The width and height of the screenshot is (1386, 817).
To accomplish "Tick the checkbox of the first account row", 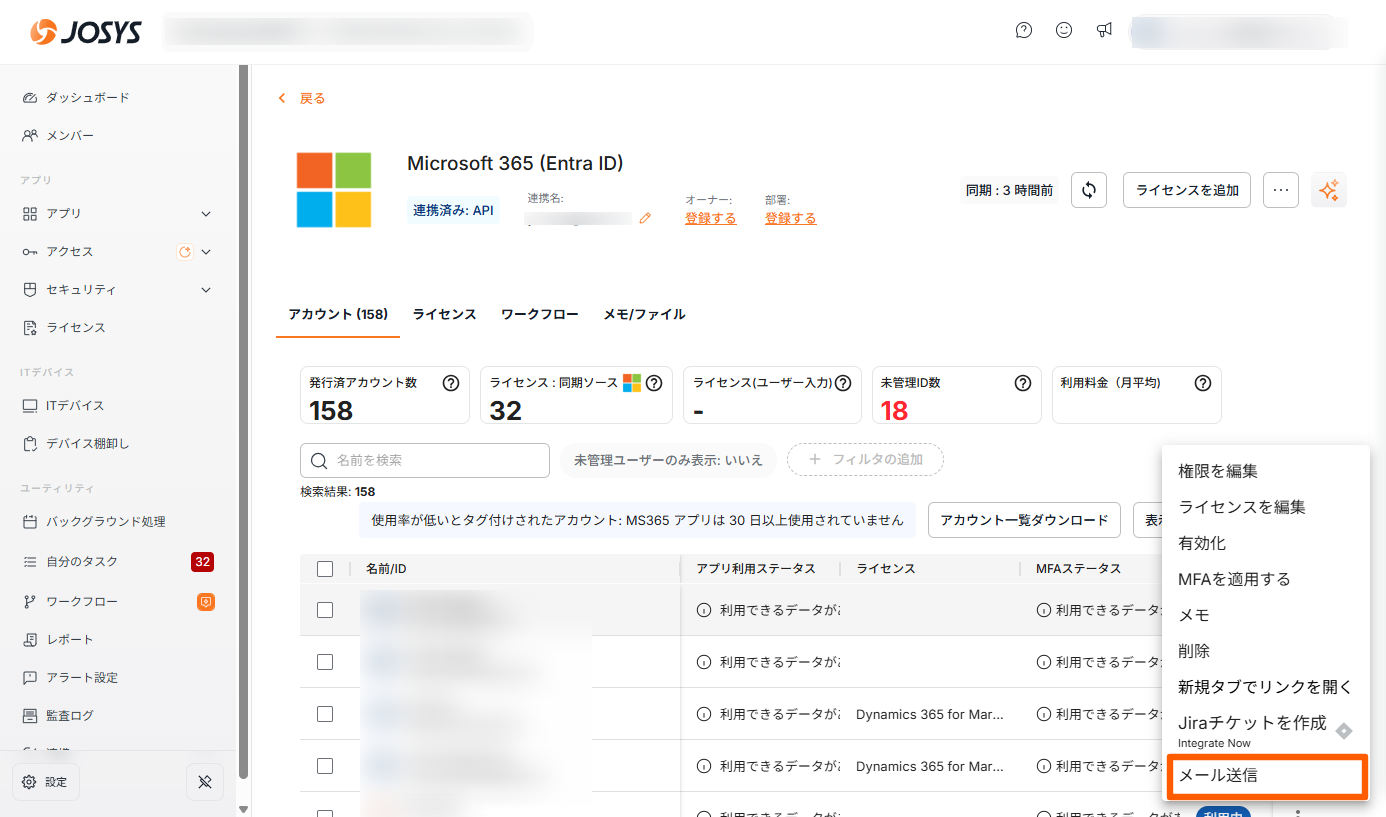I will (325, 610).
